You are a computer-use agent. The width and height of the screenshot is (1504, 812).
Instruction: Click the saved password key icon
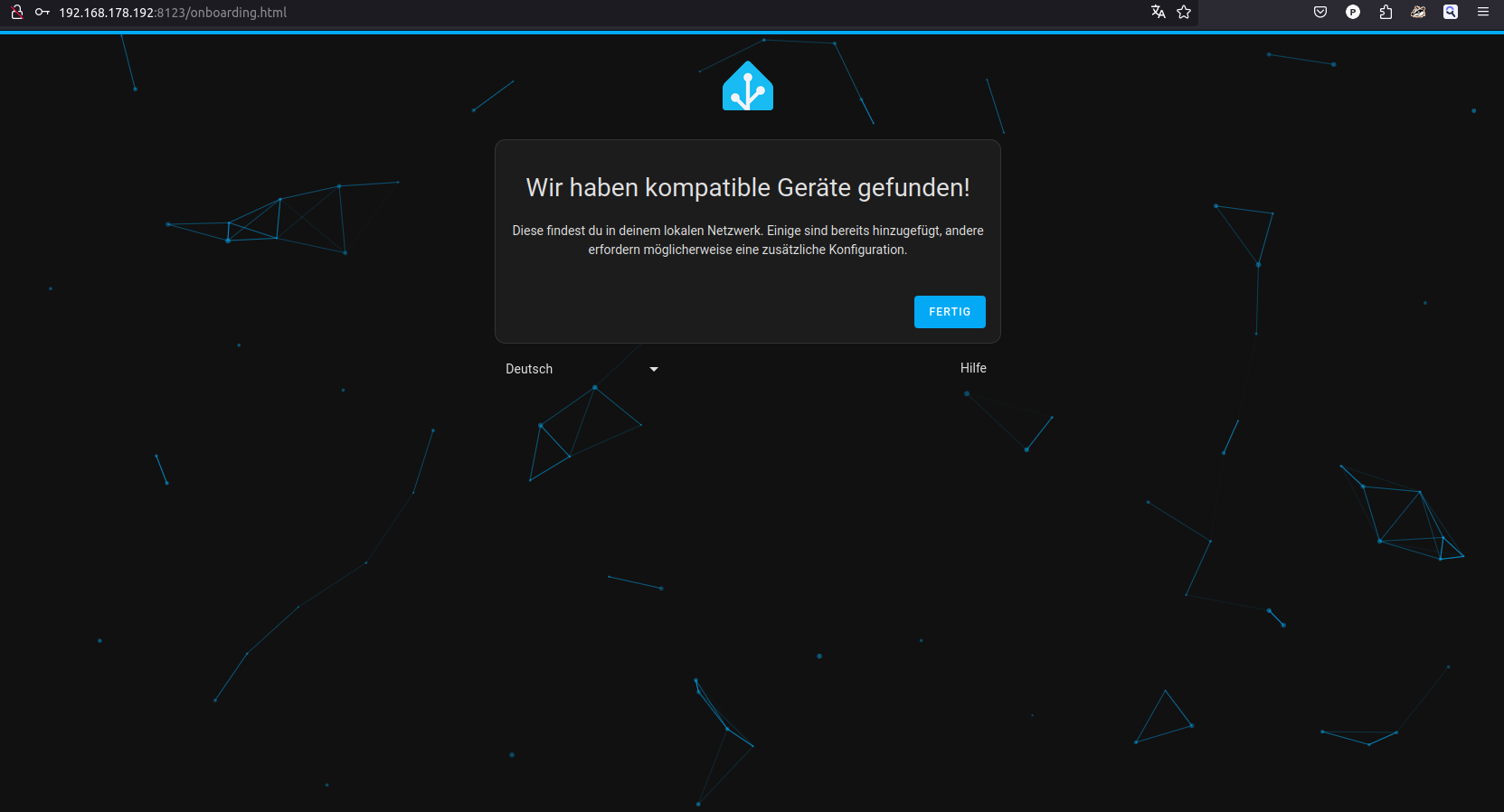click(x=42, y=12)
